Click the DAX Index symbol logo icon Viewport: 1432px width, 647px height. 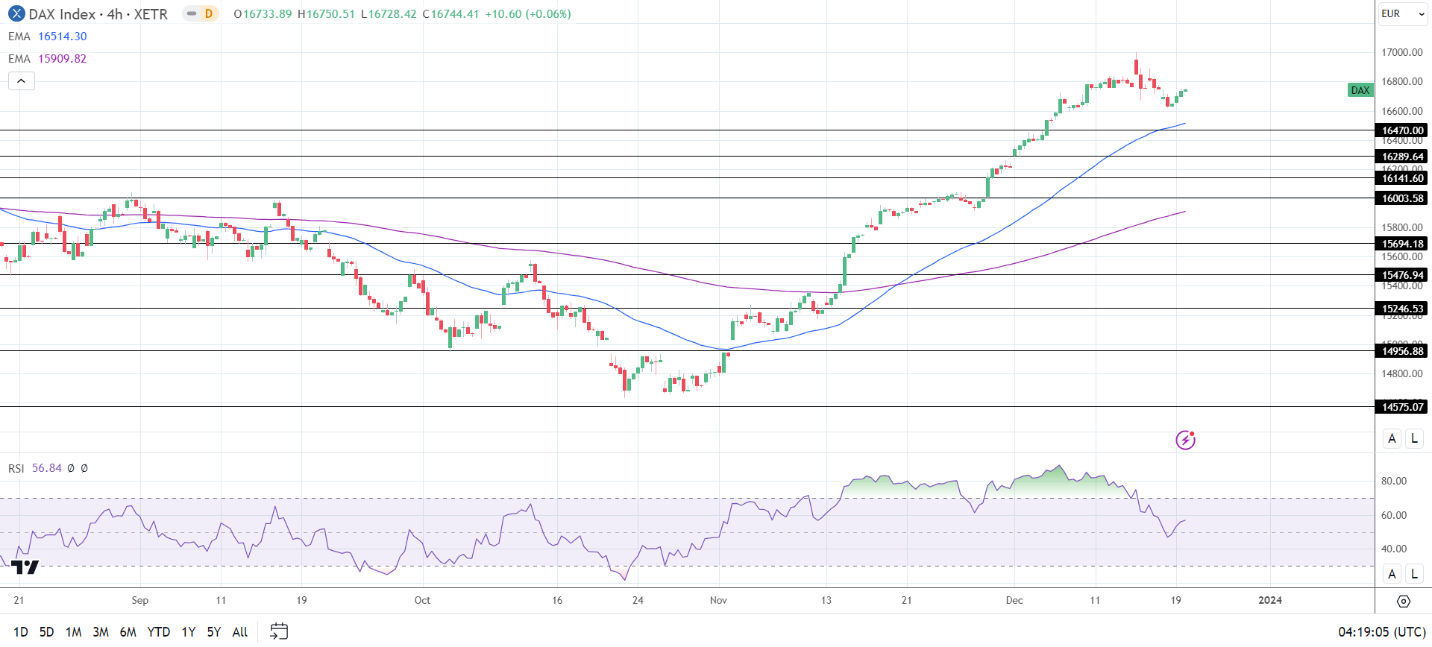coord(17,14)
